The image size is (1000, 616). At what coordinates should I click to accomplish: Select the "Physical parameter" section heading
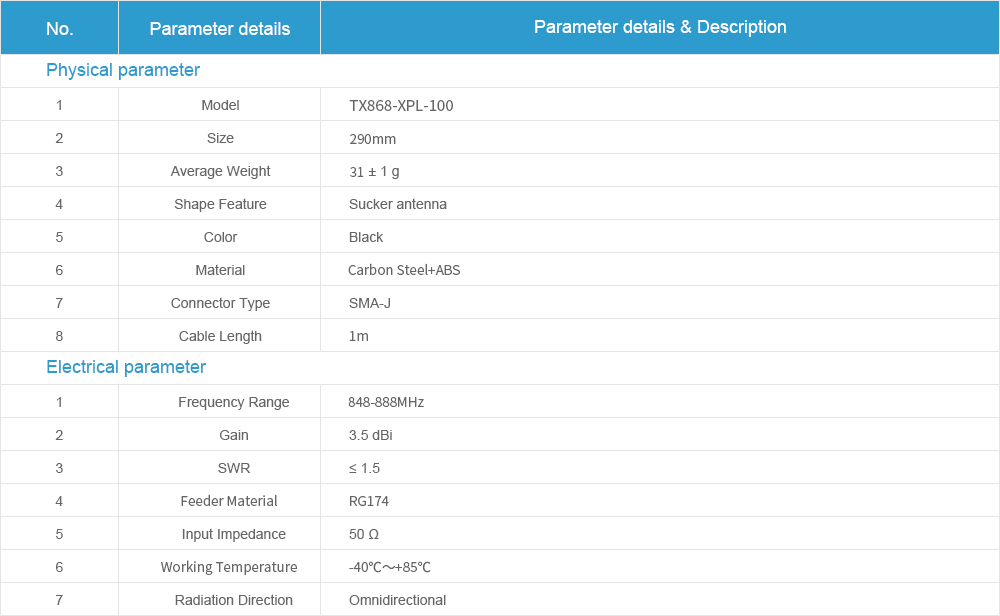coord(123,70)
